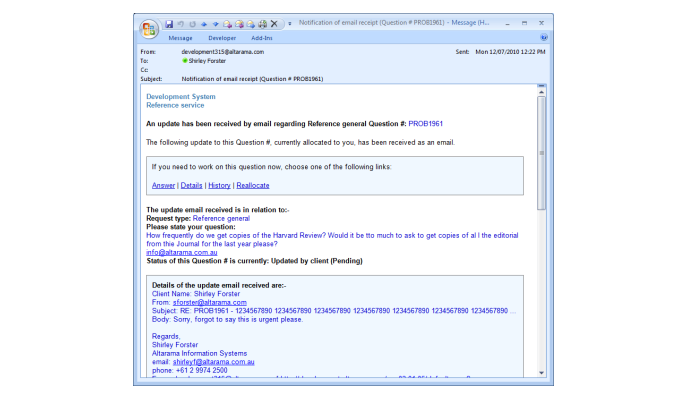
Task: Click the Redo arrow icon
Action: [192, 24]
